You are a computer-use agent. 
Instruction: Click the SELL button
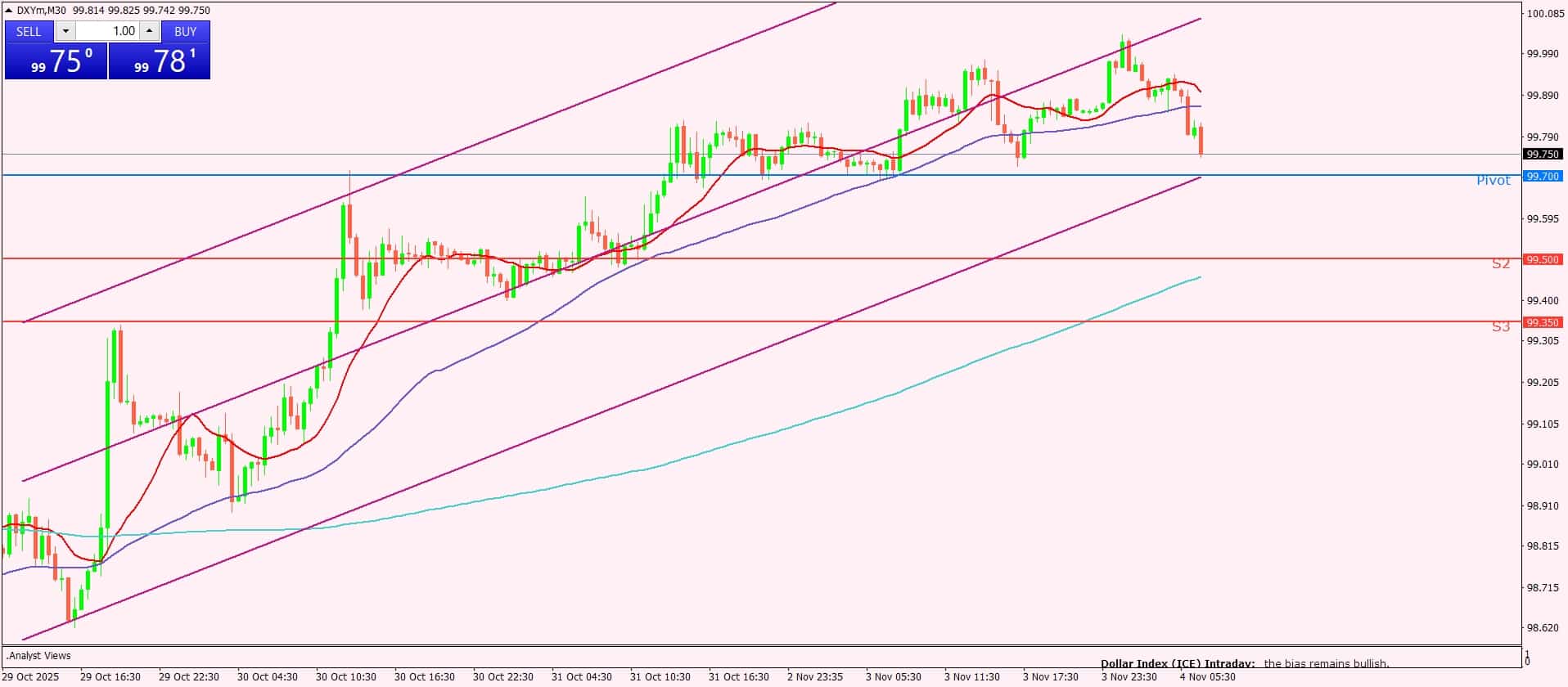[29, 31]
